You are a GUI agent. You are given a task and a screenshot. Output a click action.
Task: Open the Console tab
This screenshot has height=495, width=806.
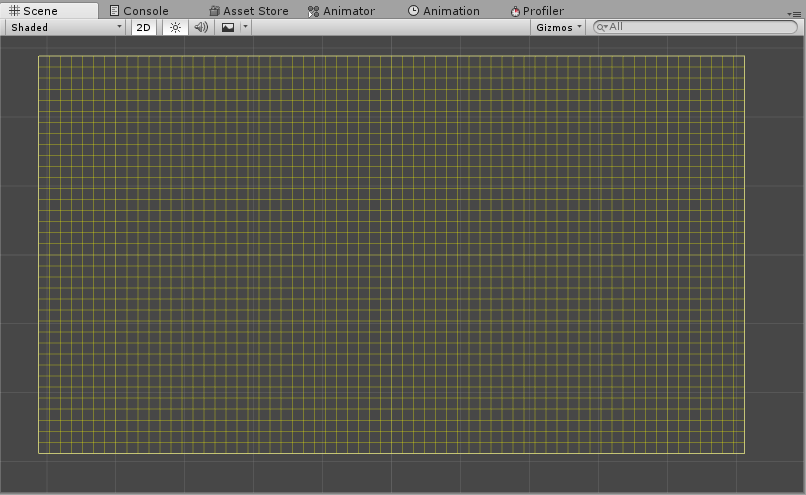point(139,11)
